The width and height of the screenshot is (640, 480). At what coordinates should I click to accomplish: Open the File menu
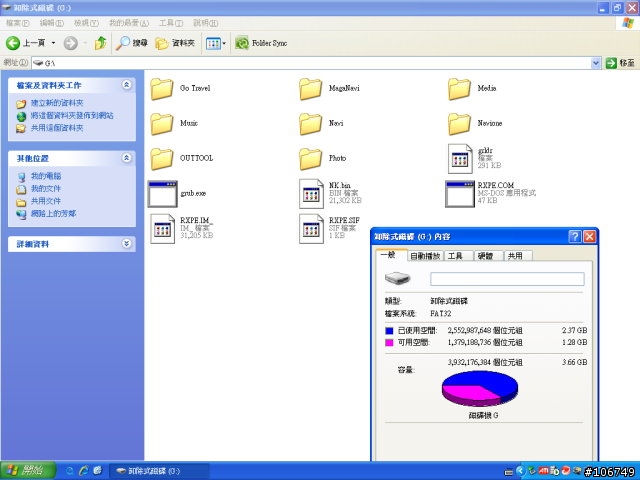[x=18, y=23]
